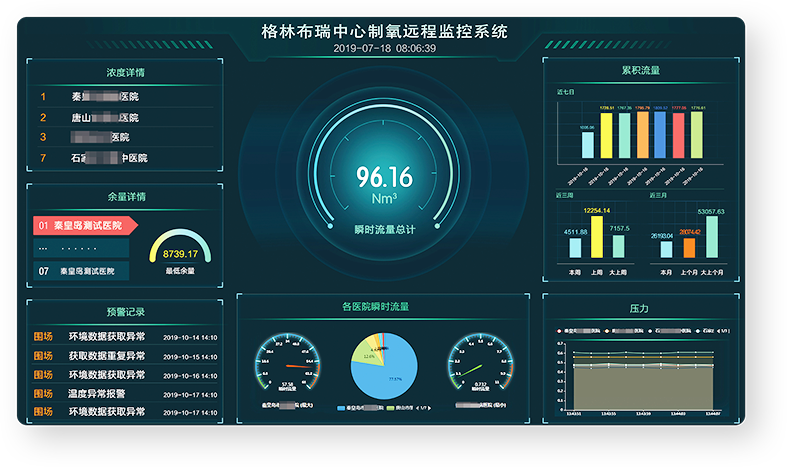Select the 07 秦皇岛测试医院 item
787x467 pixels.
tap(82, 271)
